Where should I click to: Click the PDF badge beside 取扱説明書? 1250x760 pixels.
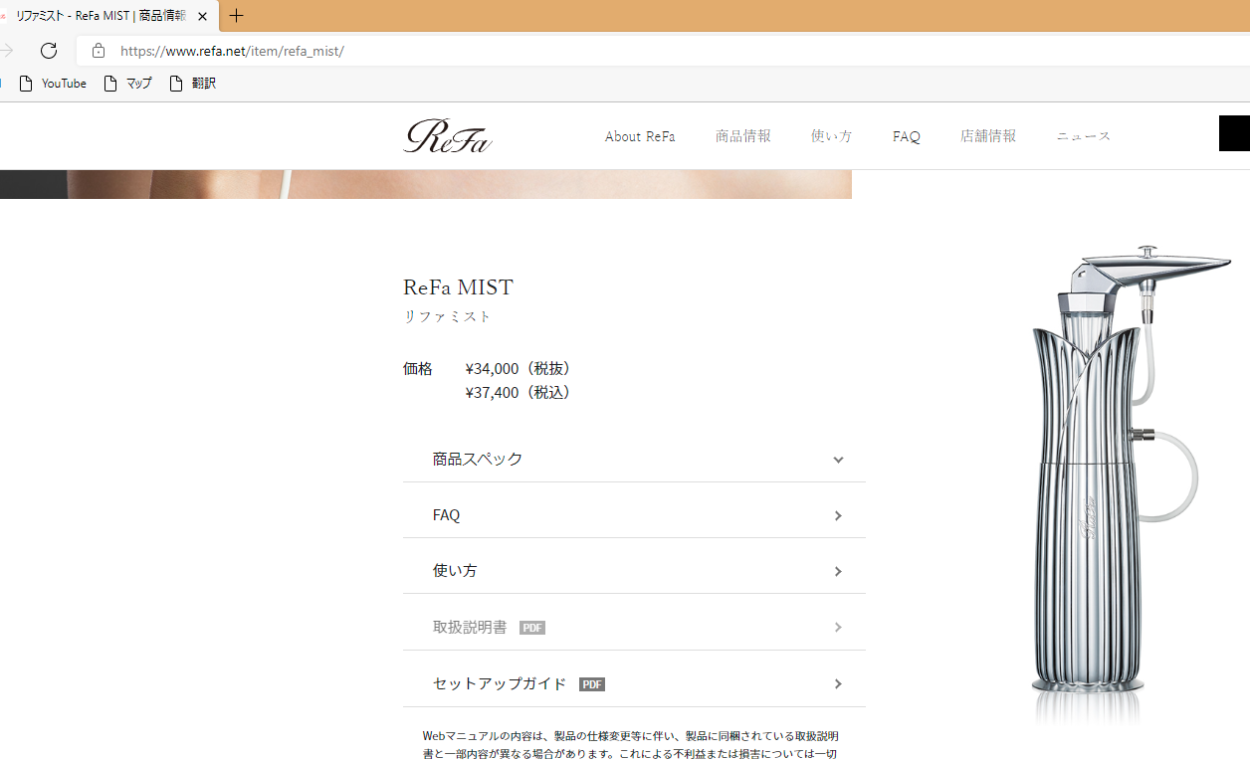click(532, 627)
